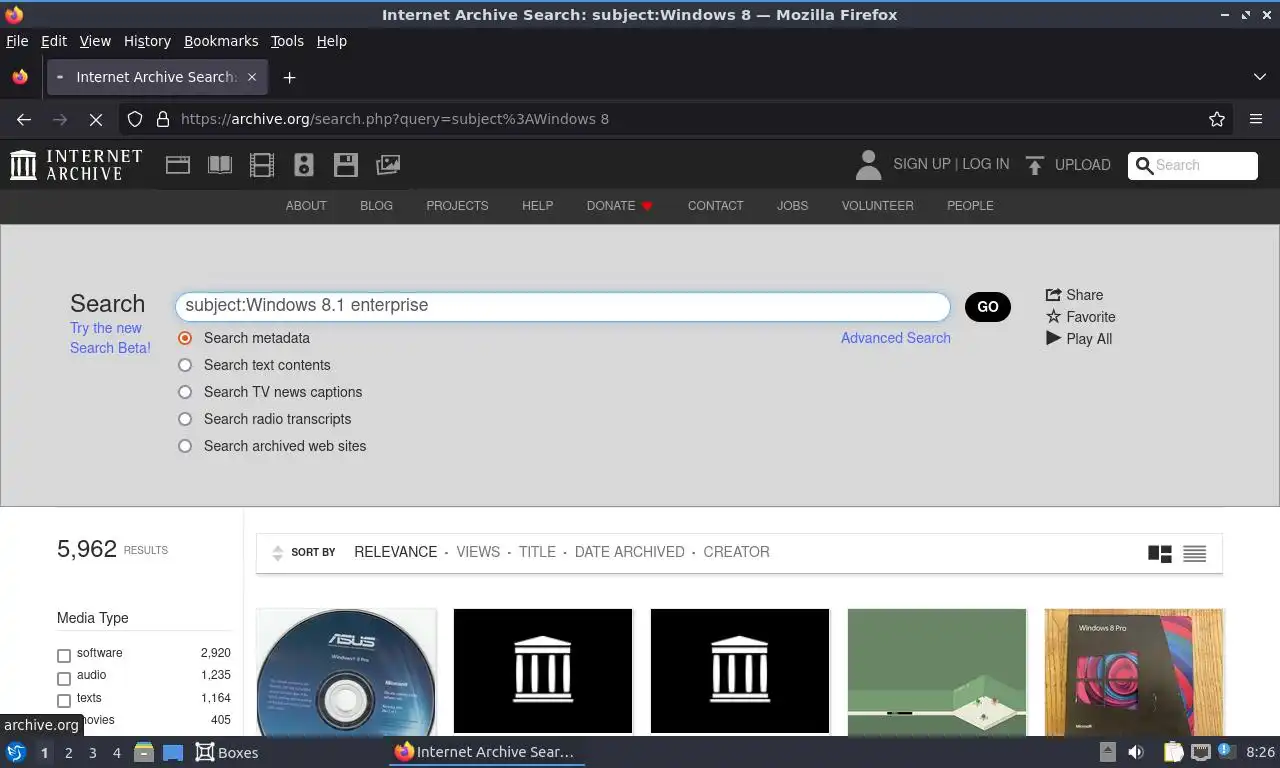1280x768 pixels.
Task: Click the Favorite link
Action: [1080, 317]
